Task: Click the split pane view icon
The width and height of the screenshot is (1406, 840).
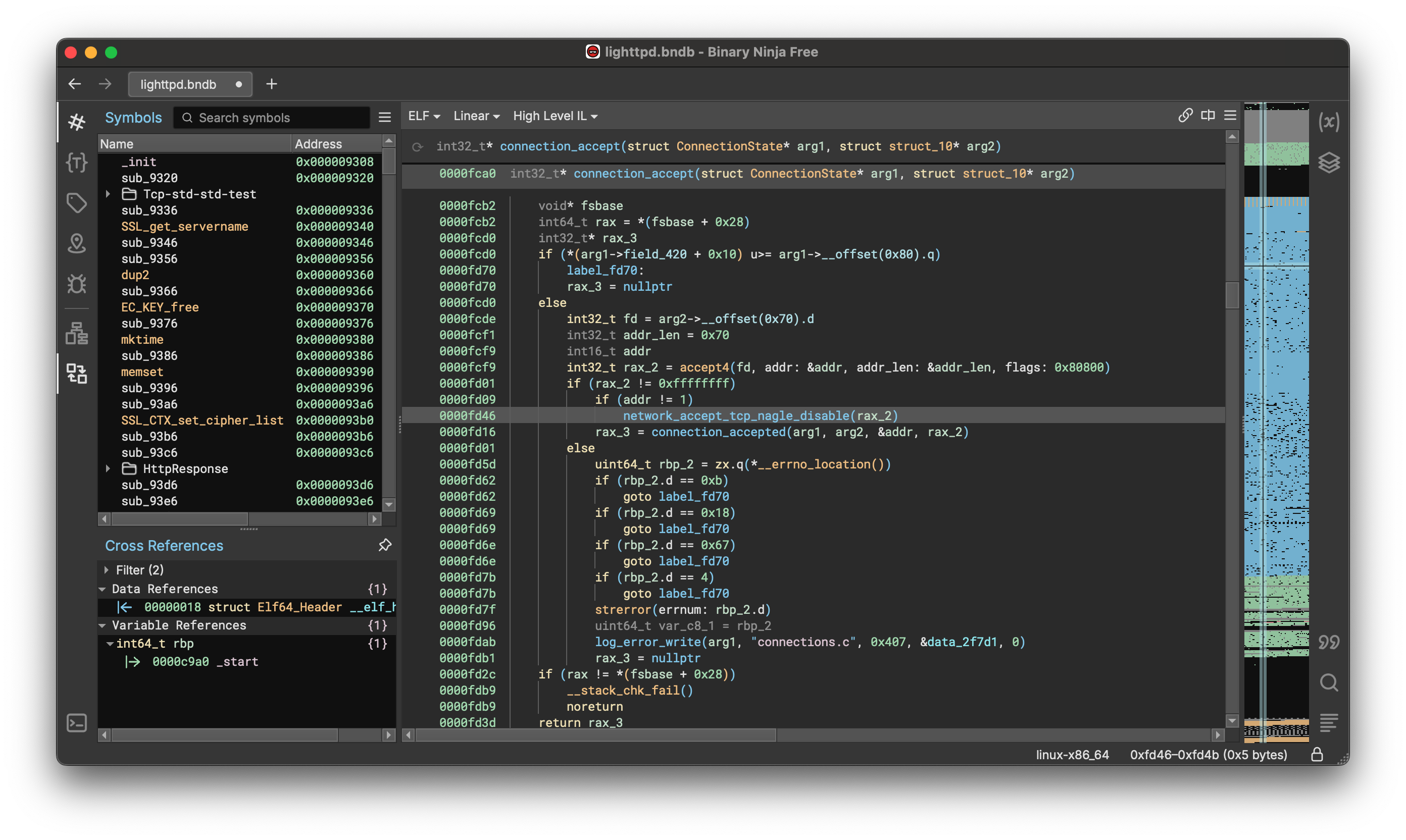Action: coord(1208,116)
